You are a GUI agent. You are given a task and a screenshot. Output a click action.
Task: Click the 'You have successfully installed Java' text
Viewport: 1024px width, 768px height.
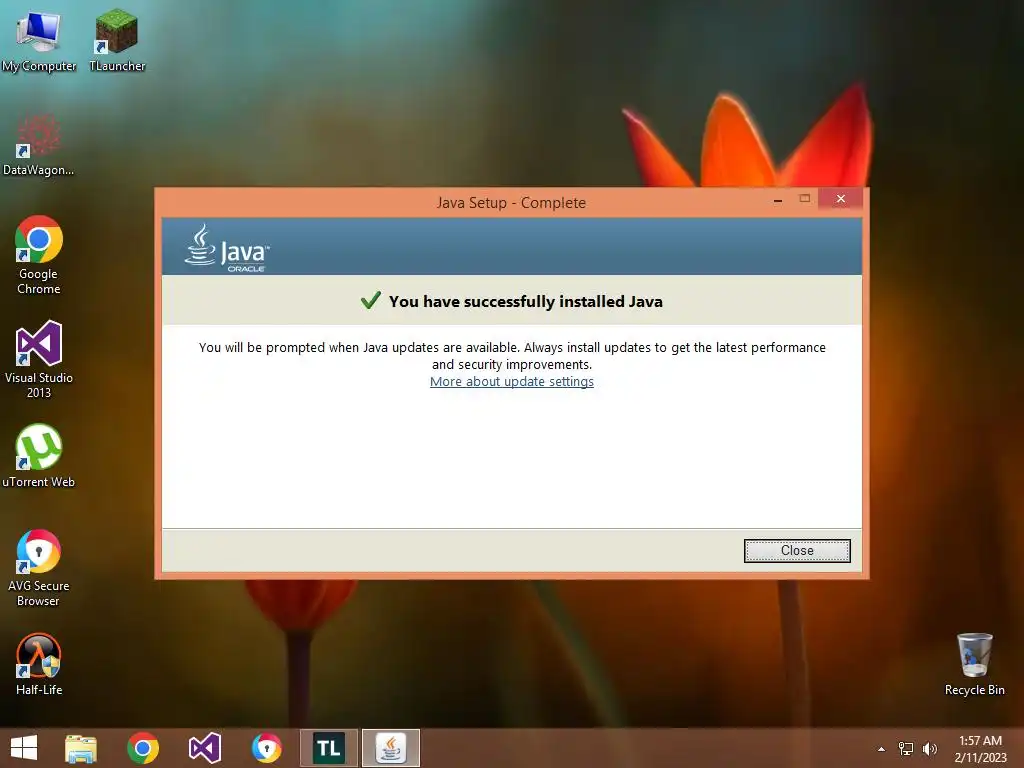(526, 302)
